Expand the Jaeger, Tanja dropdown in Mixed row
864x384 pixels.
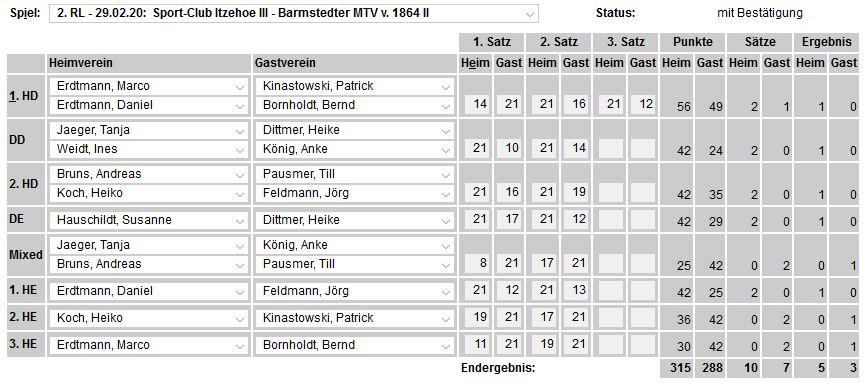148,245
